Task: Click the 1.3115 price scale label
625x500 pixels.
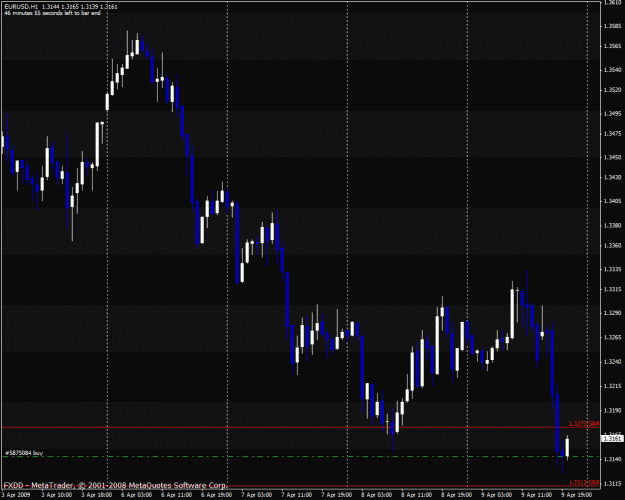Action: click(612, 484)
